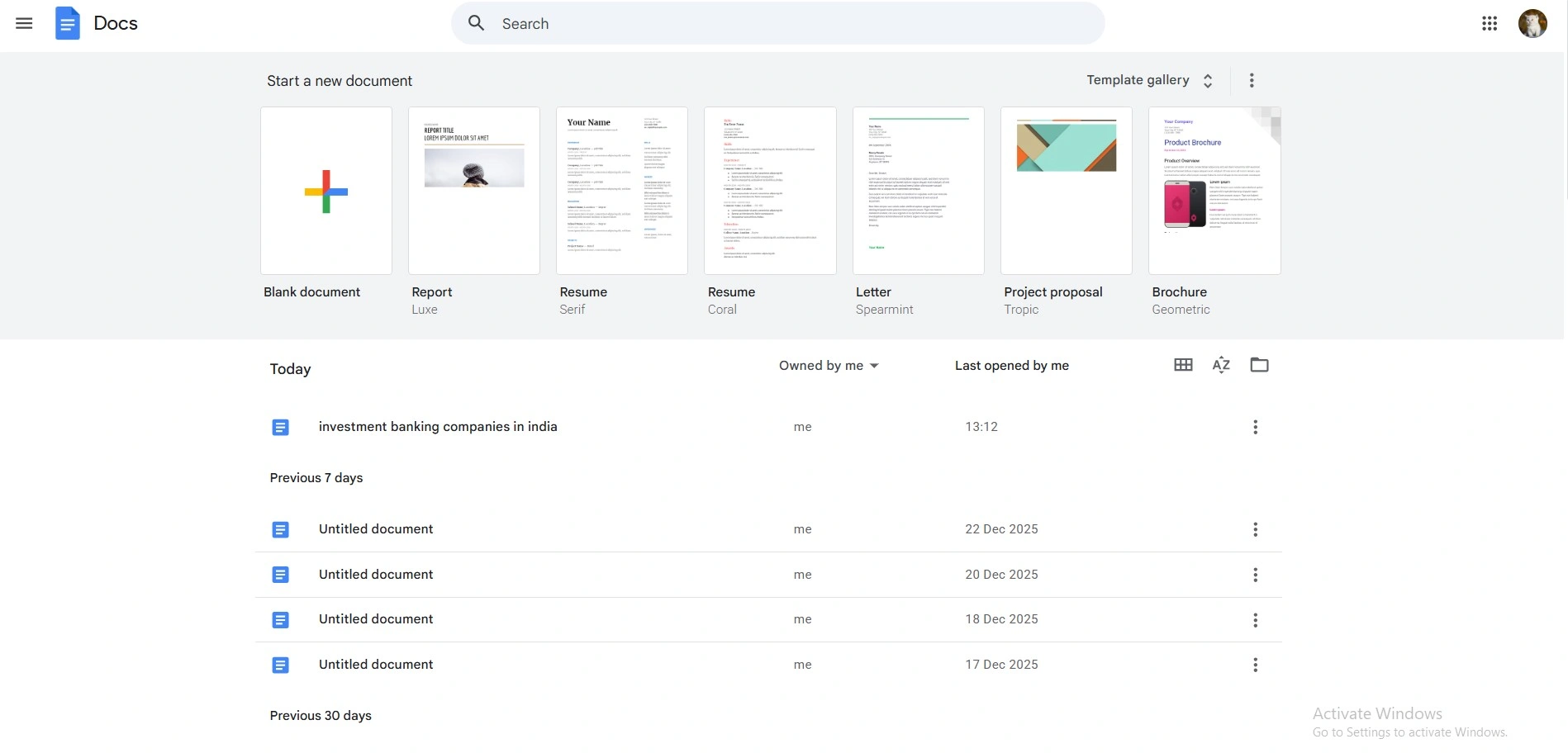Open the Resume Serif template

coord(622,191)
